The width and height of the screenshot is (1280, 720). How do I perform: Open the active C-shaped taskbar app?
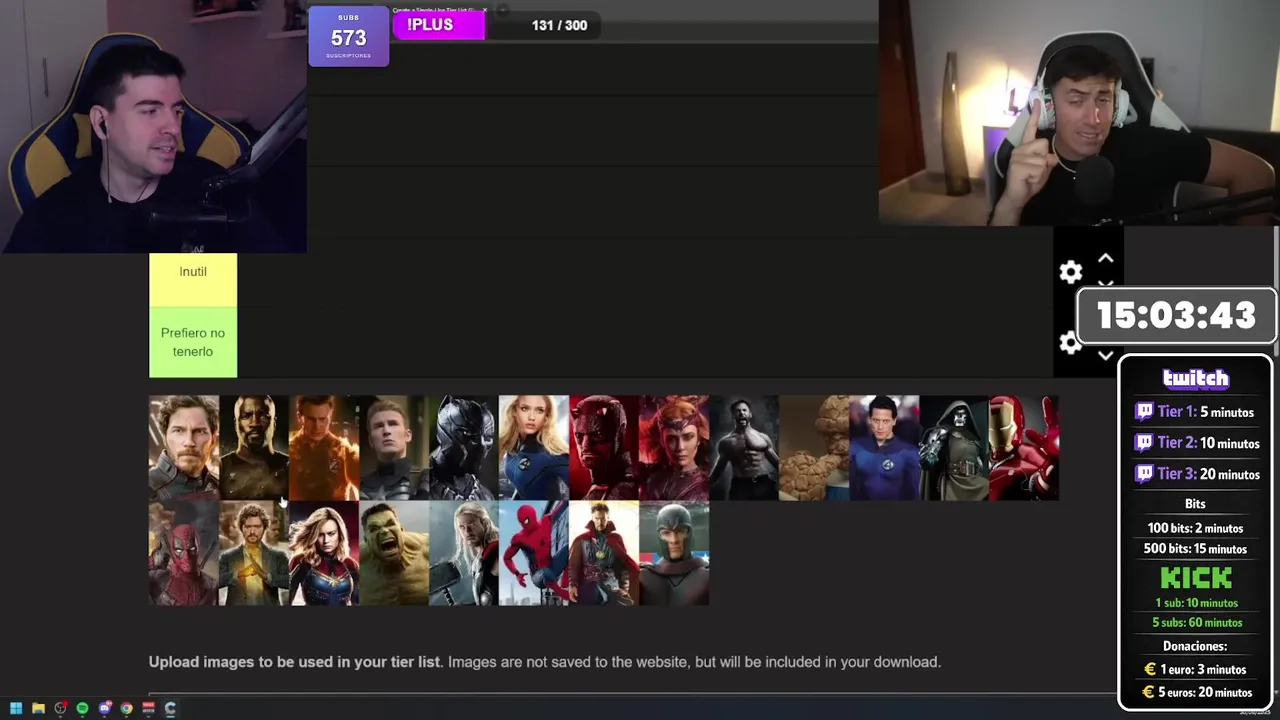[170, 709]
